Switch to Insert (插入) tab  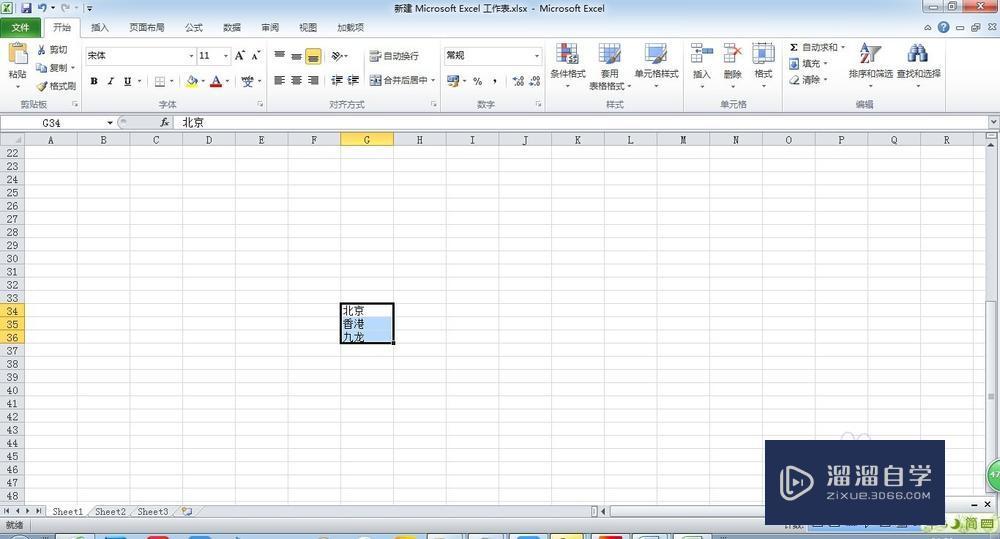click(100, 27)
